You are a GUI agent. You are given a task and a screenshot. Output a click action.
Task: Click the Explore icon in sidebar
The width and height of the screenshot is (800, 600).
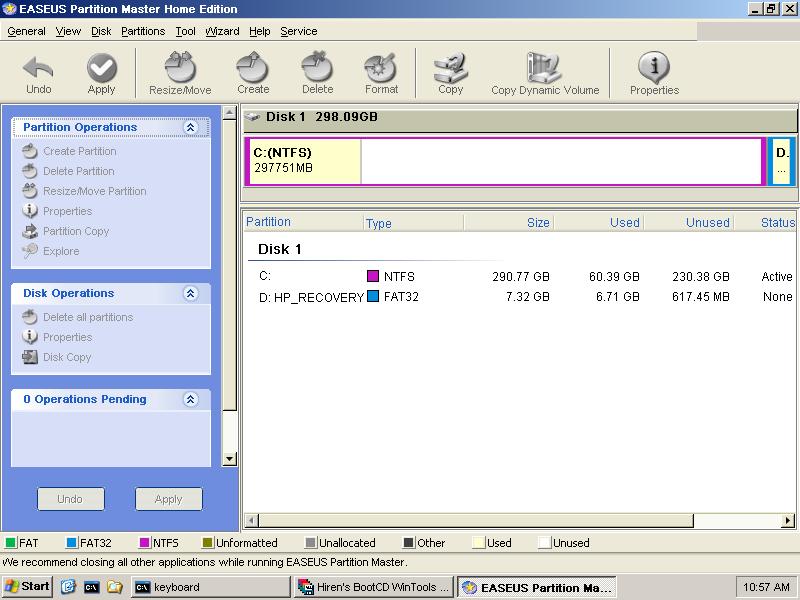click(x=30, y=251)
